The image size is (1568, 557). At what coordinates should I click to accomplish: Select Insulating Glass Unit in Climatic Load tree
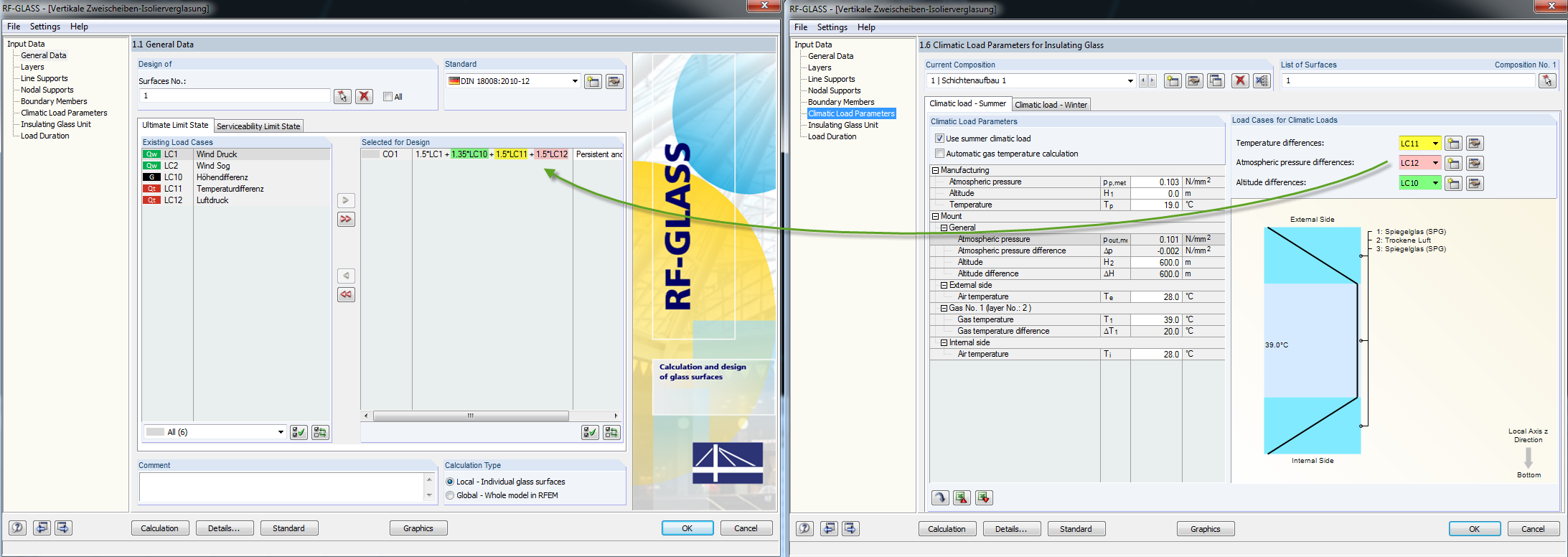coord(843,125)
